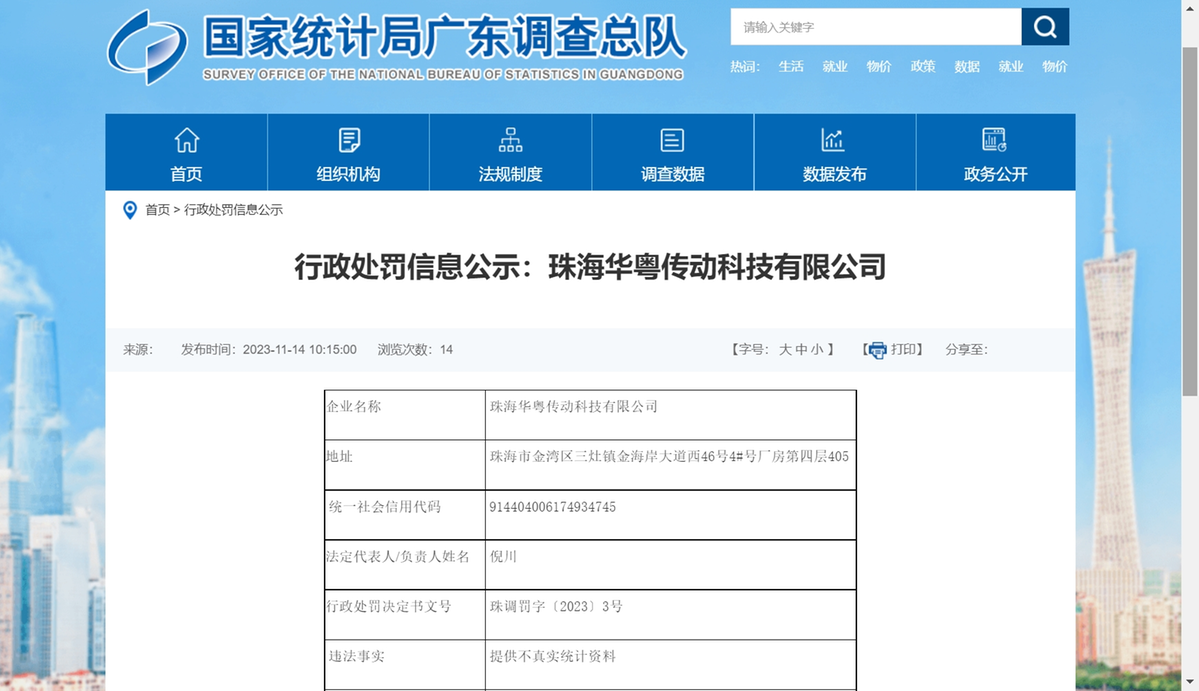This screenshot has height=691, width=1199.
Task: Click the 调查数据 list icon
Action: [672, 140]
